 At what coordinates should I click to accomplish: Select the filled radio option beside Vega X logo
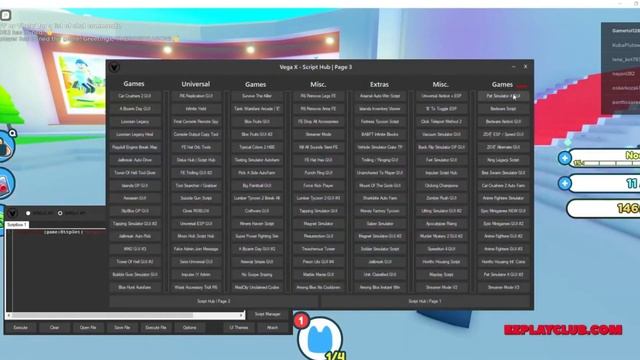pyautogui.click(x=28, y=213)
